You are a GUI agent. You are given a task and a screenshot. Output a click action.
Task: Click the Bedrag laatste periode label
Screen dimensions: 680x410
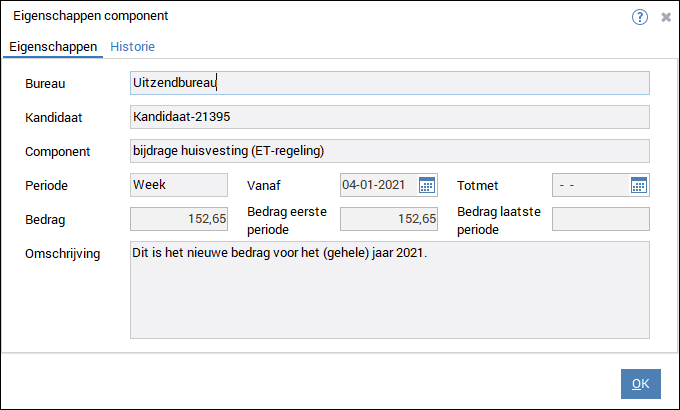497,220
